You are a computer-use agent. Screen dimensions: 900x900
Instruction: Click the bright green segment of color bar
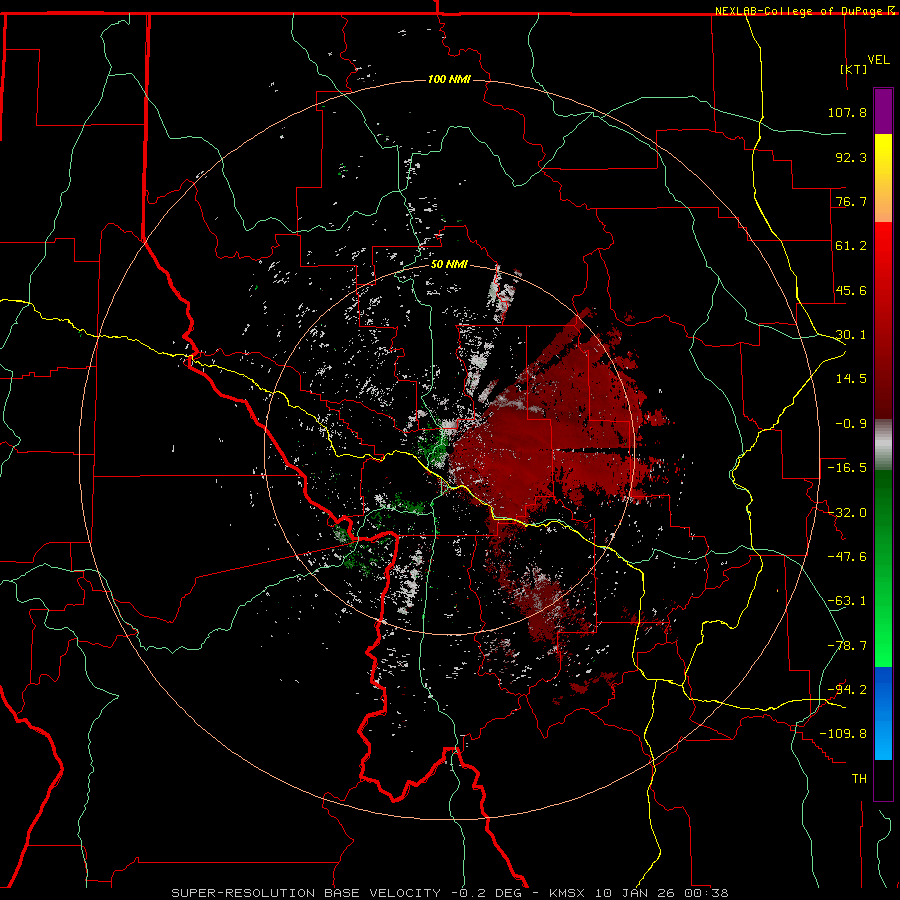[883, 568]
